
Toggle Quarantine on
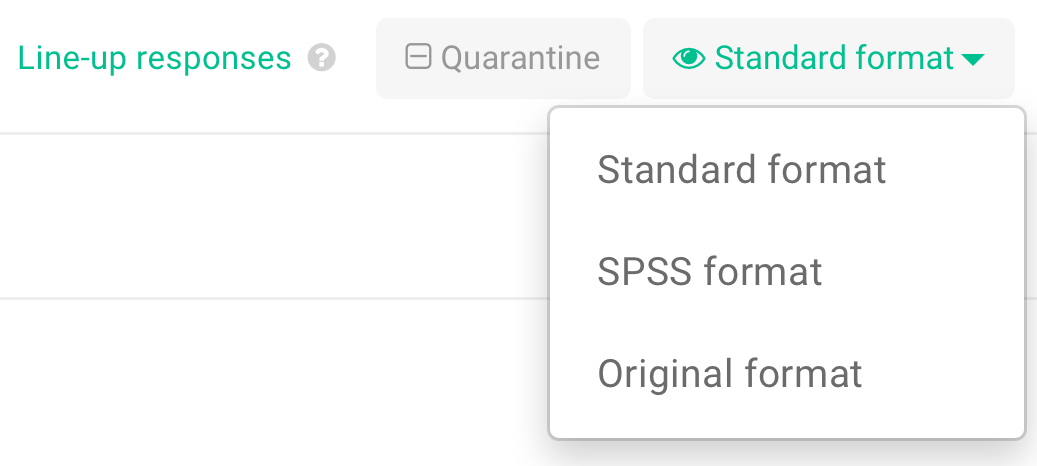pyautogui.click(x=503, y=58)
